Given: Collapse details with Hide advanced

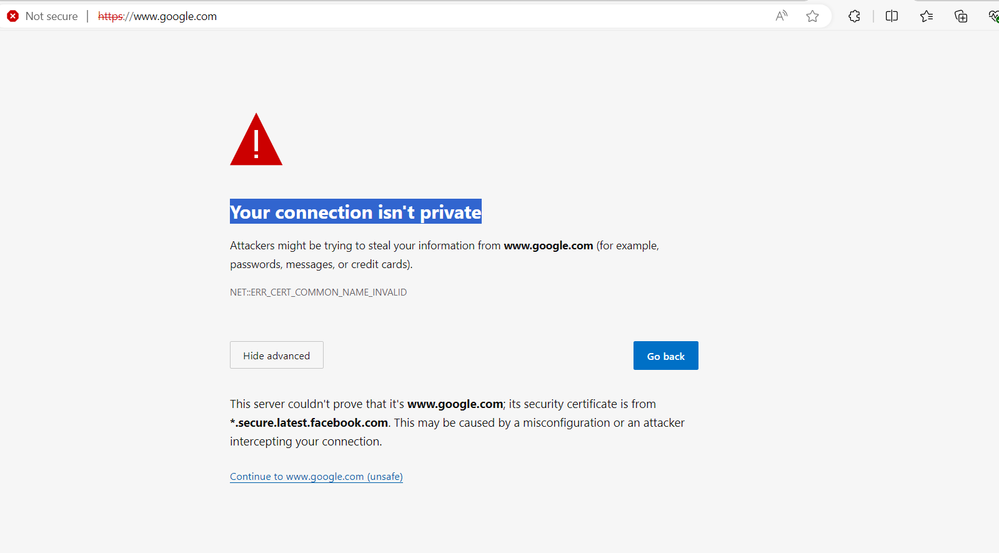Looking at the screenshot, I should pos(276,355).
